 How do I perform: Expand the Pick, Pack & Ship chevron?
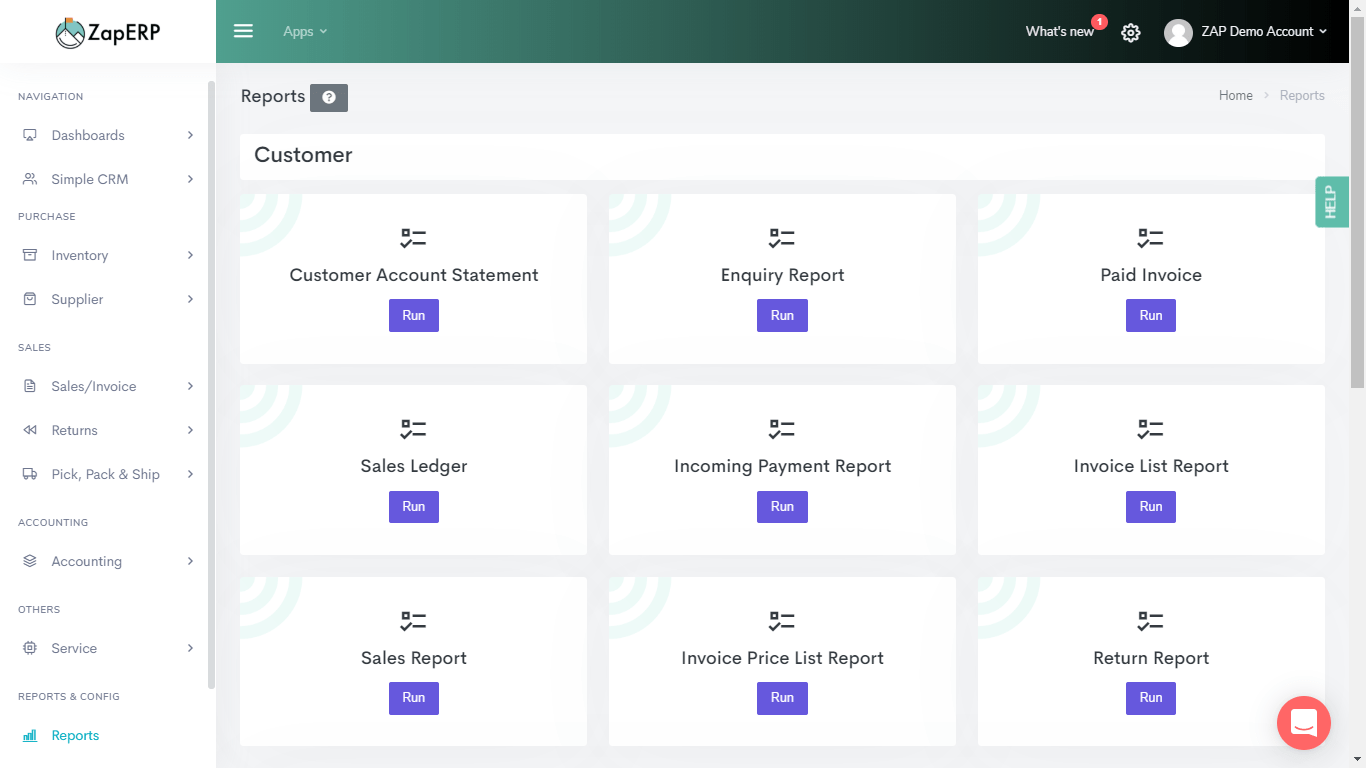tap(190, 474)
